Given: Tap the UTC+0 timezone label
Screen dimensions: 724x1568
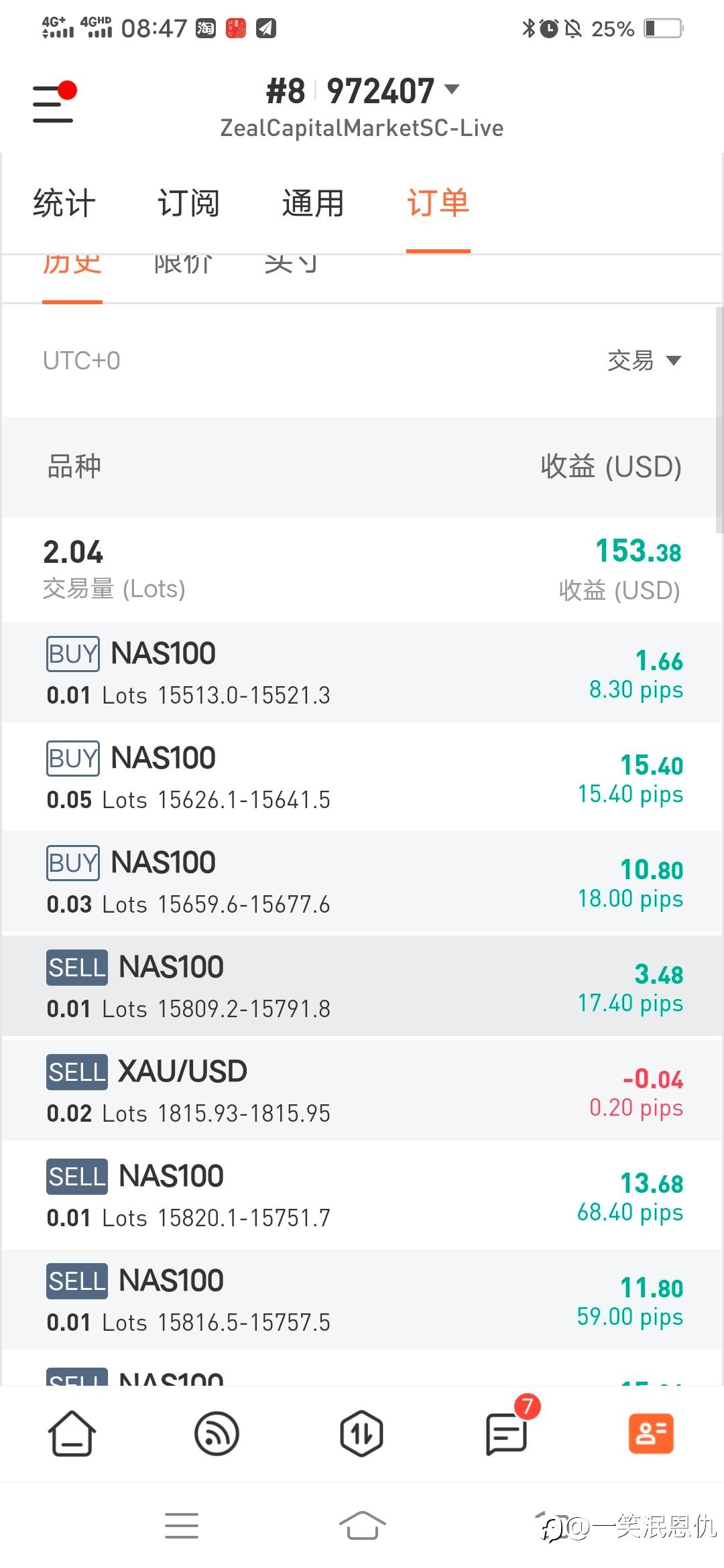Looking at the screenshot, I should point(82,361).
